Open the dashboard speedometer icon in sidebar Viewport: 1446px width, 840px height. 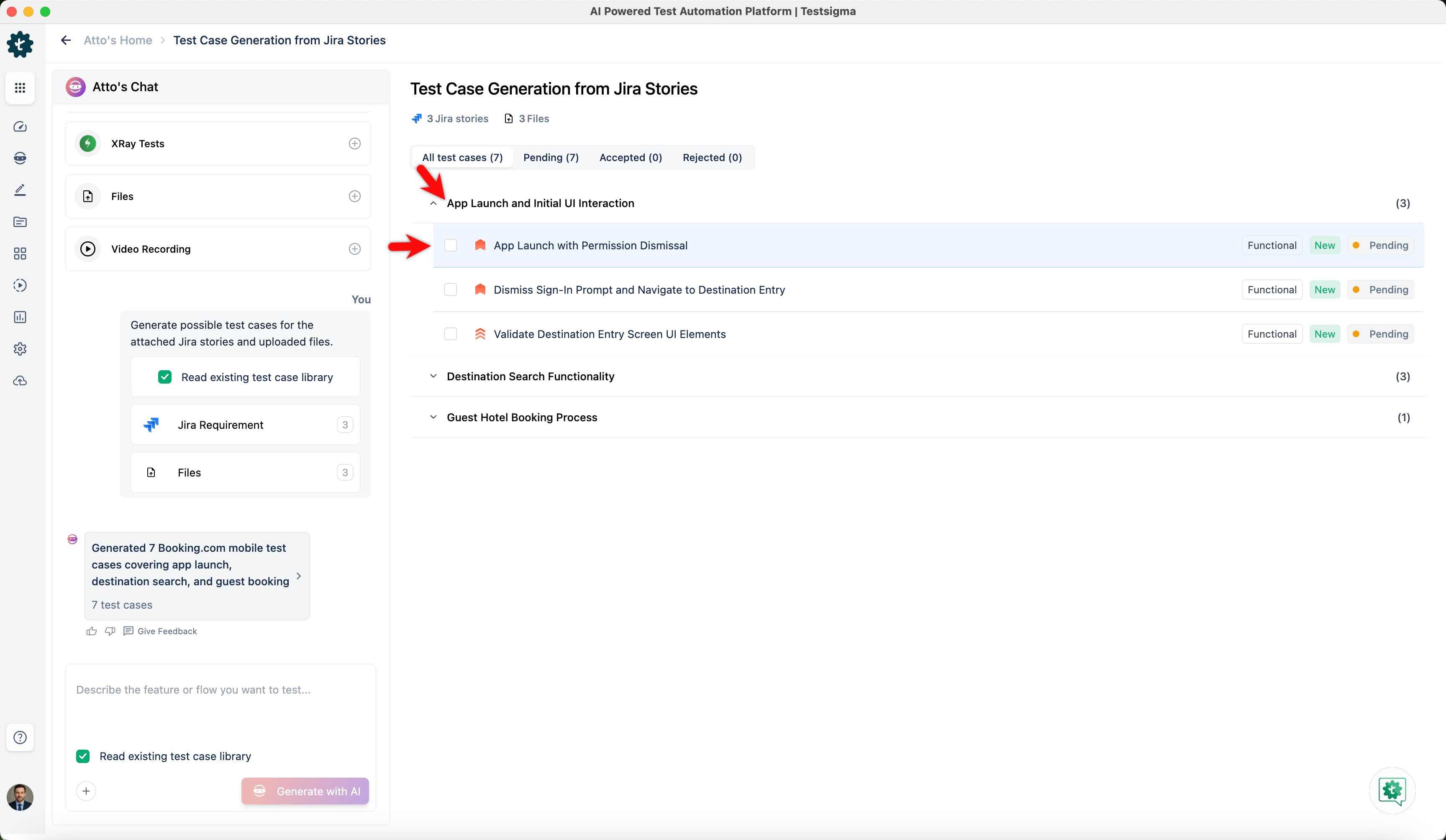20,127
